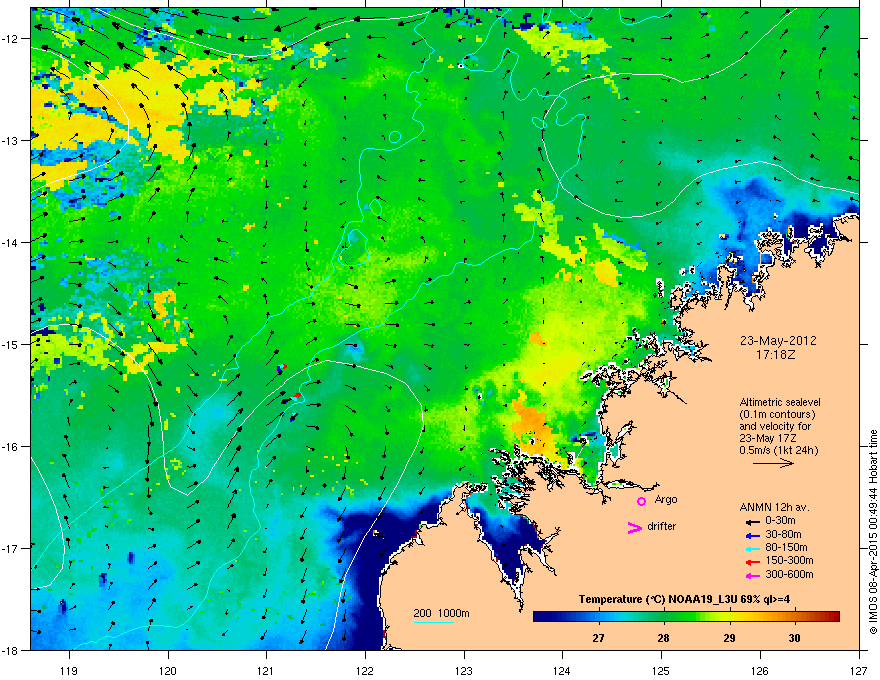Click the date label 23-May-2012
880x680 pixels.
click(x=778, y=341)
